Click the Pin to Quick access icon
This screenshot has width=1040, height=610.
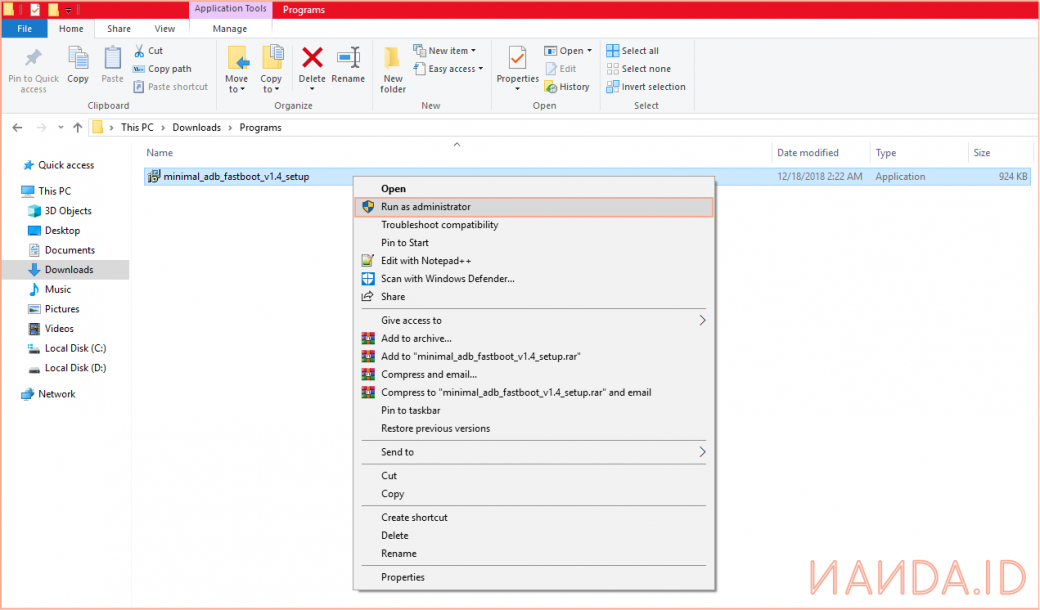(33, 59)
